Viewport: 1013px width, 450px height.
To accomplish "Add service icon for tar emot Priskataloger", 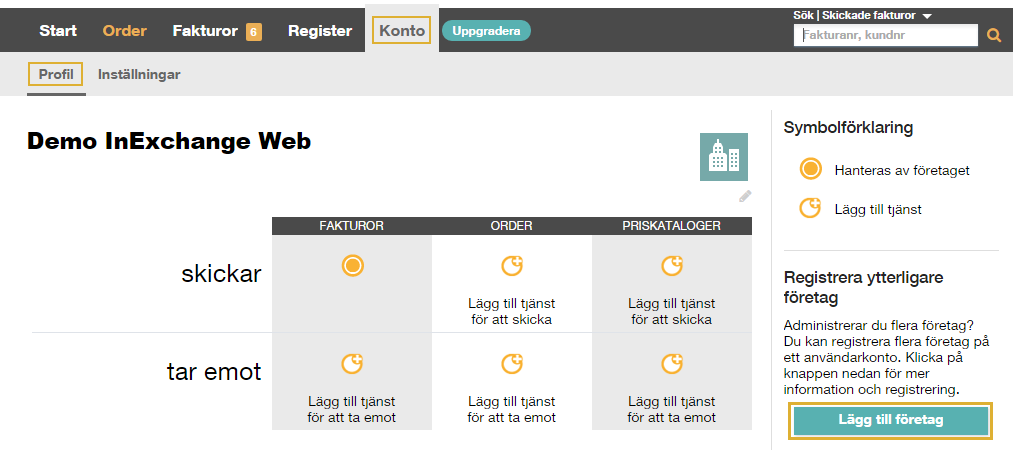I will 672,364.
